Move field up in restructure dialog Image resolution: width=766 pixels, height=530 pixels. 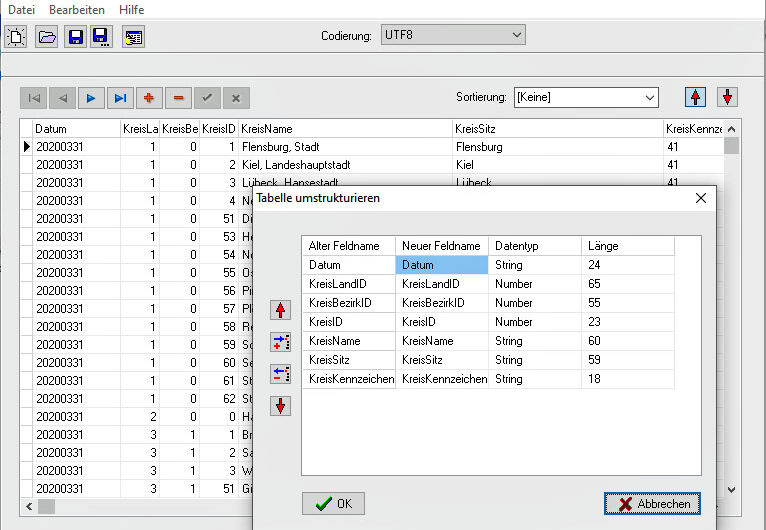coord(281,310)
